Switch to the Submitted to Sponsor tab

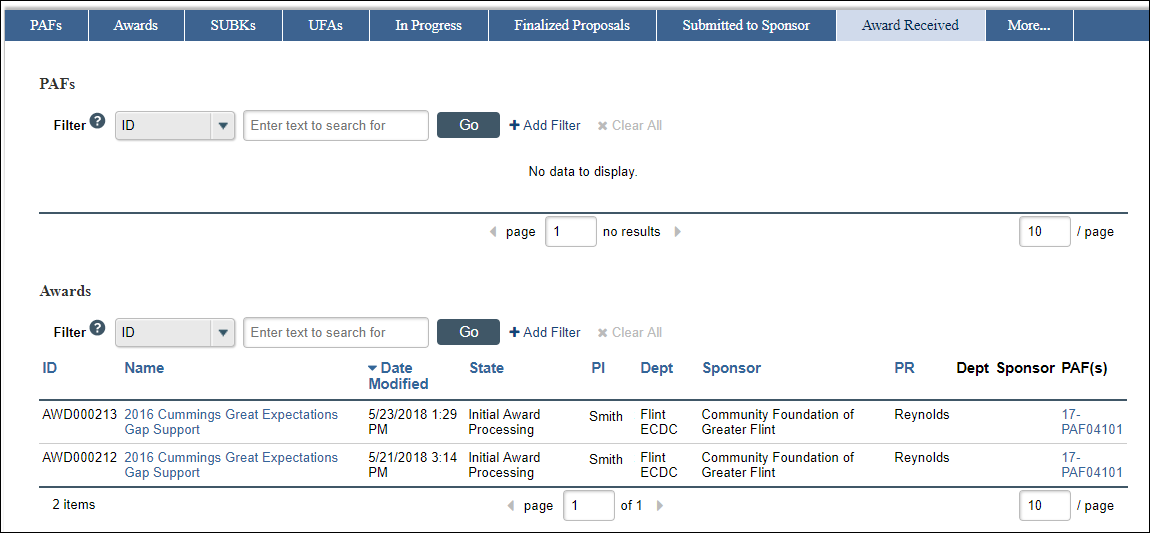(746, 26)
